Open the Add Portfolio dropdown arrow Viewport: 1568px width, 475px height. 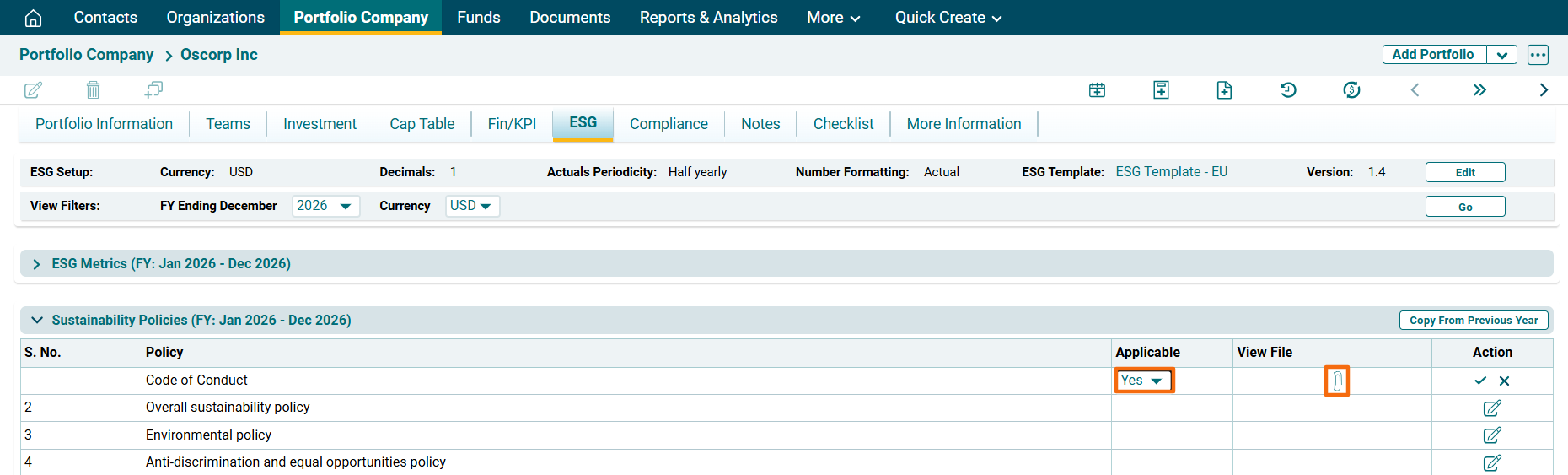click(1501, 55)
